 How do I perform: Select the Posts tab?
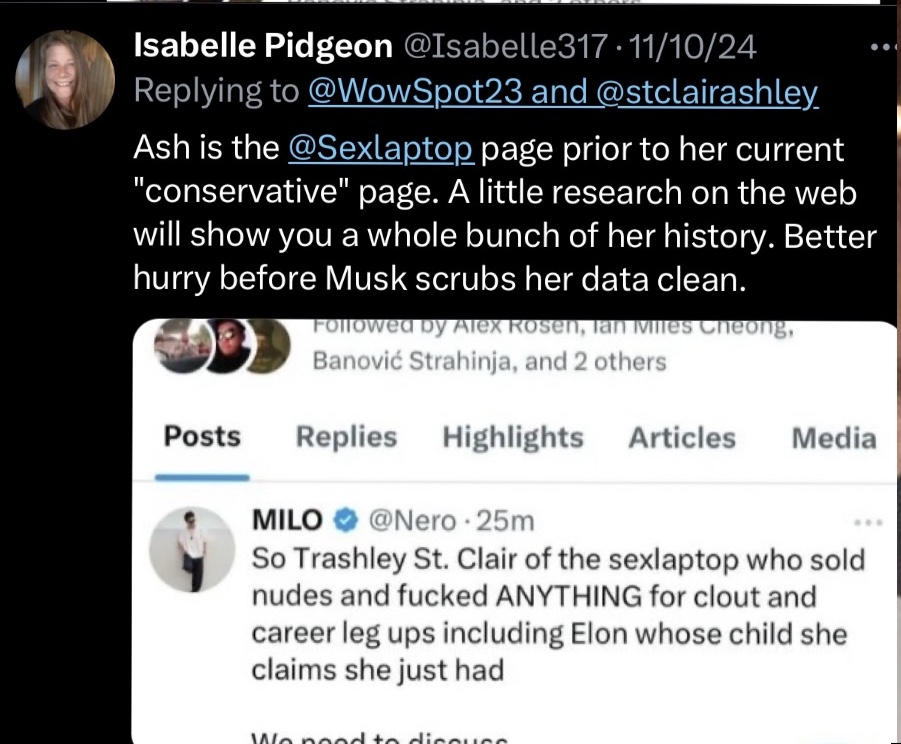pos(202,437)
